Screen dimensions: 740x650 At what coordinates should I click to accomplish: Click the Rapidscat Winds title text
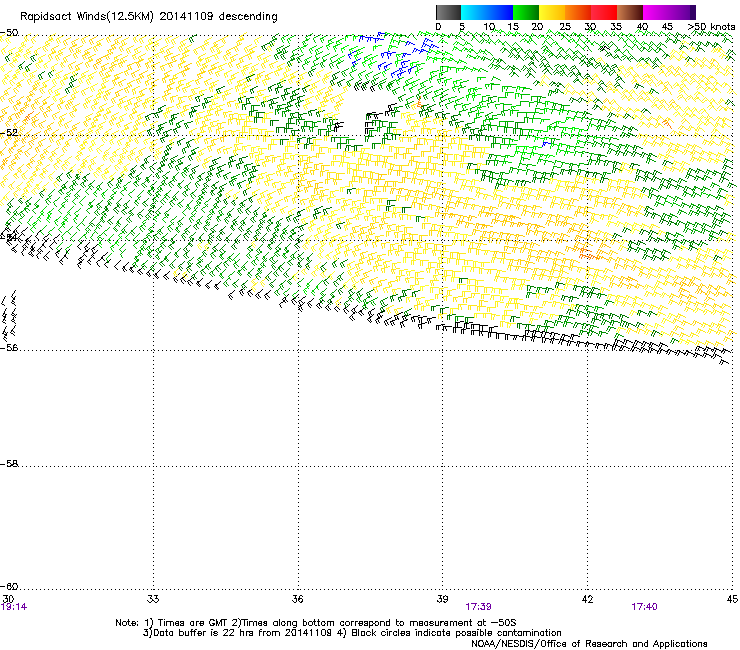(149, 16)
